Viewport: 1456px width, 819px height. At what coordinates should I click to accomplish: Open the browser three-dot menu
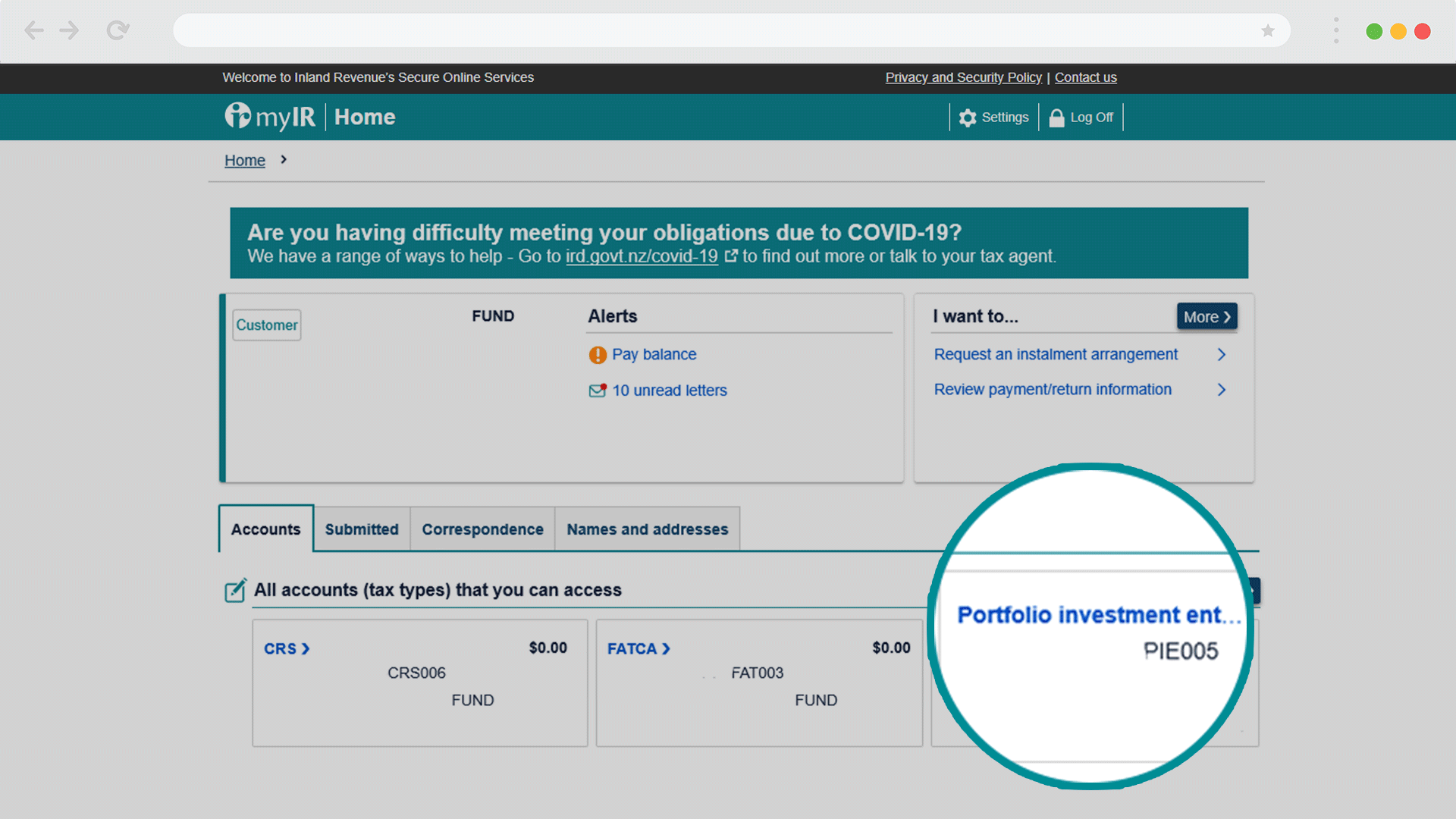(1336, 30)
